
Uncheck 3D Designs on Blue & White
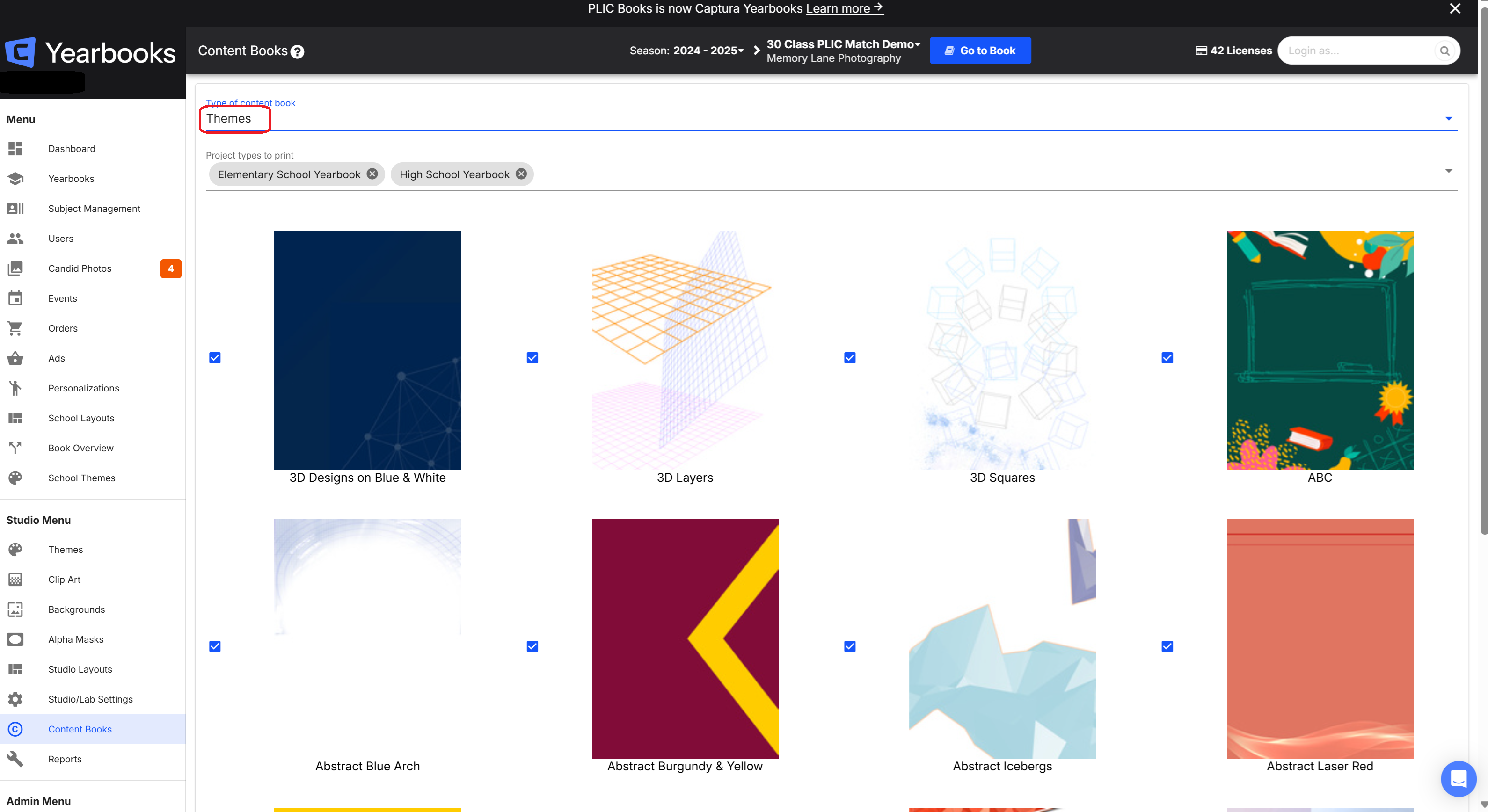(x=215, y=358)
